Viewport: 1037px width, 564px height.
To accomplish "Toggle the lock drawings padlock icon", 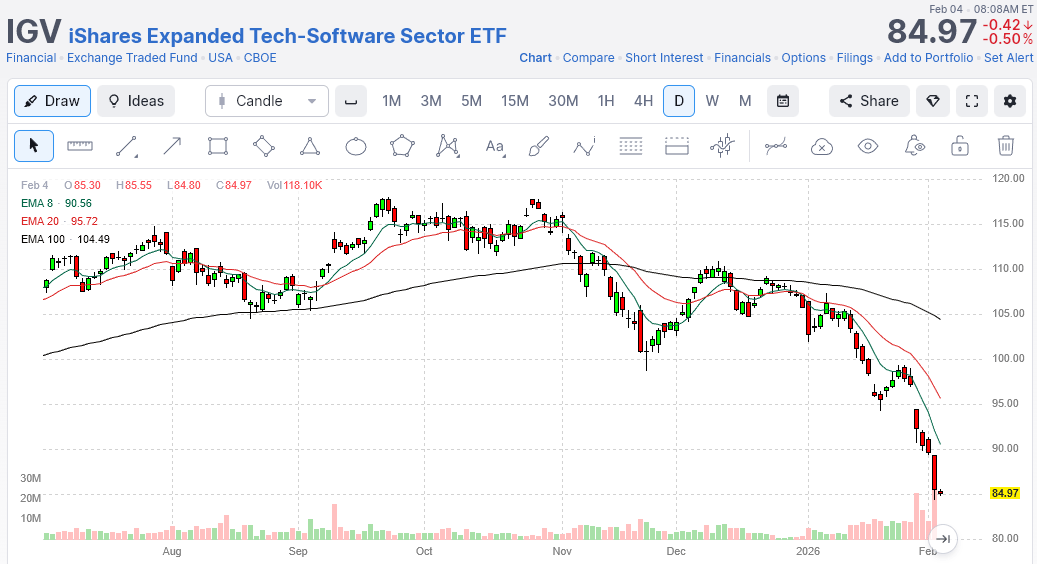I will (960, 146).
